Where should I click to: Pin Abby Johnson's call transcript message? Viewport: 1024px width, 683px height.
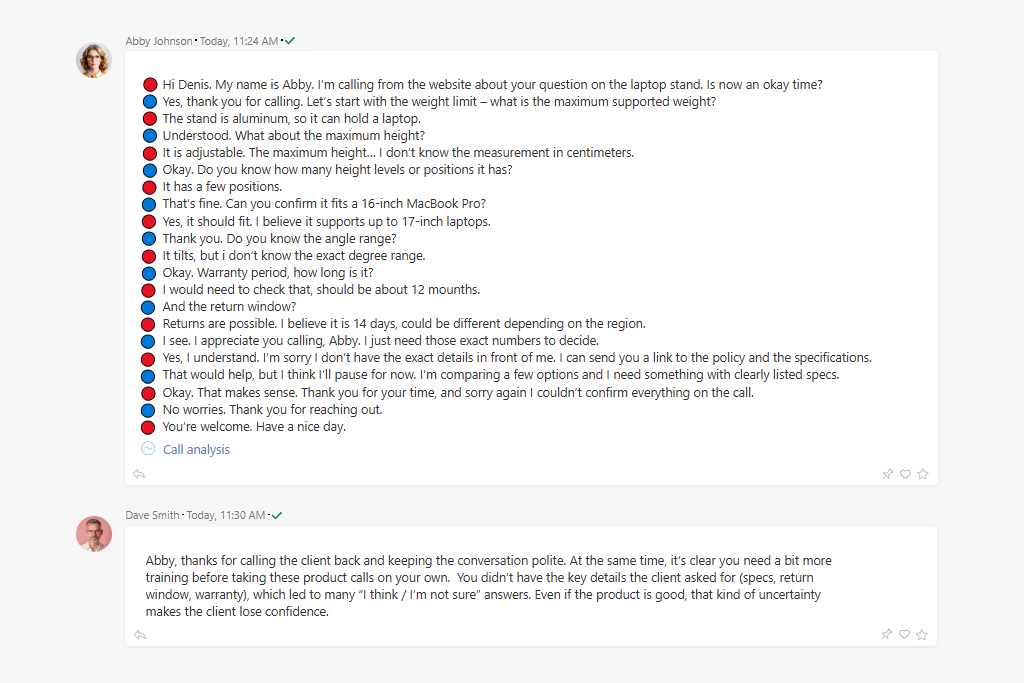point(887,474)
